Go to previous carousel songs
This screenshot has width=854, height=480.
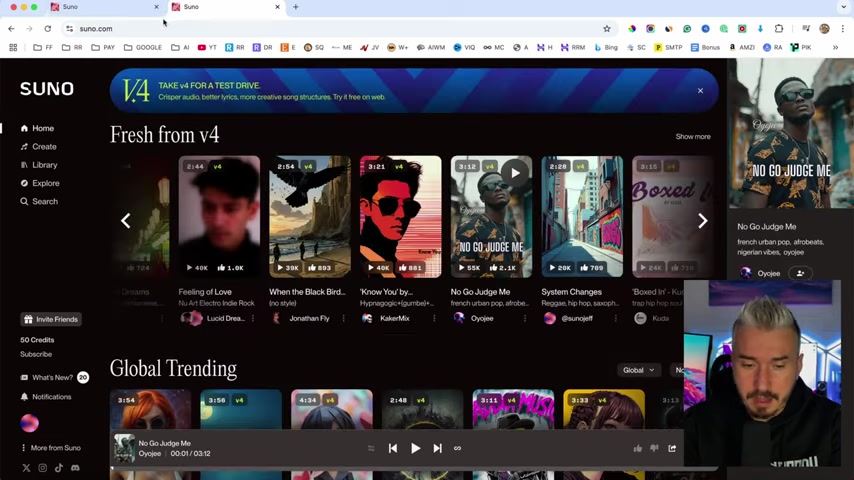coord(126,221)
